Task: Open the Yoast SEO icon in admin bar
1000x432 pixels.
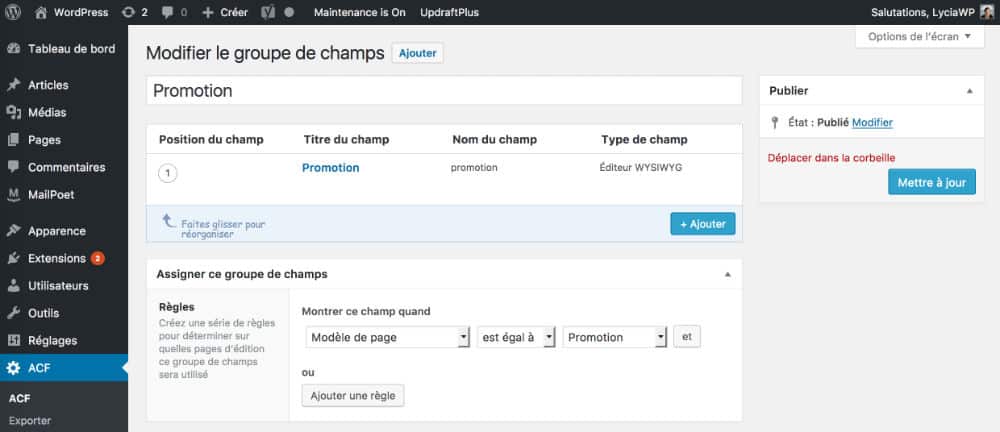Action: (268, 12)
